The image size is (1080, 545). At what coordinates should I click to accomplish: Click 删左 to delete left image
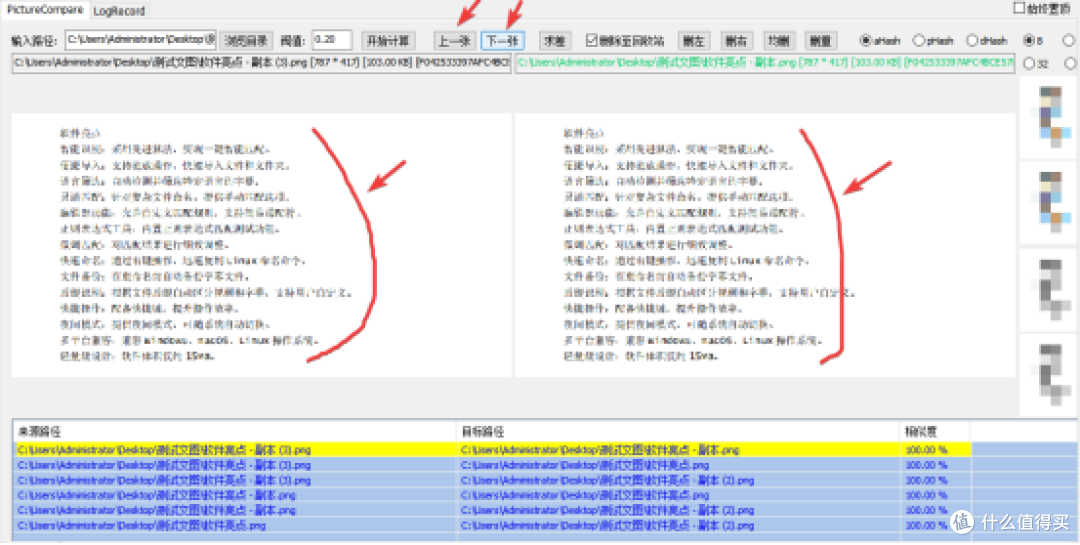tap(694, 41)
